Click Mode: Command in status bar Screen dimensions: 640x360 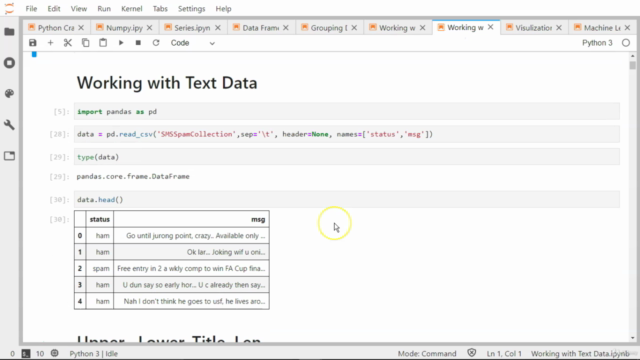[427, 353]
